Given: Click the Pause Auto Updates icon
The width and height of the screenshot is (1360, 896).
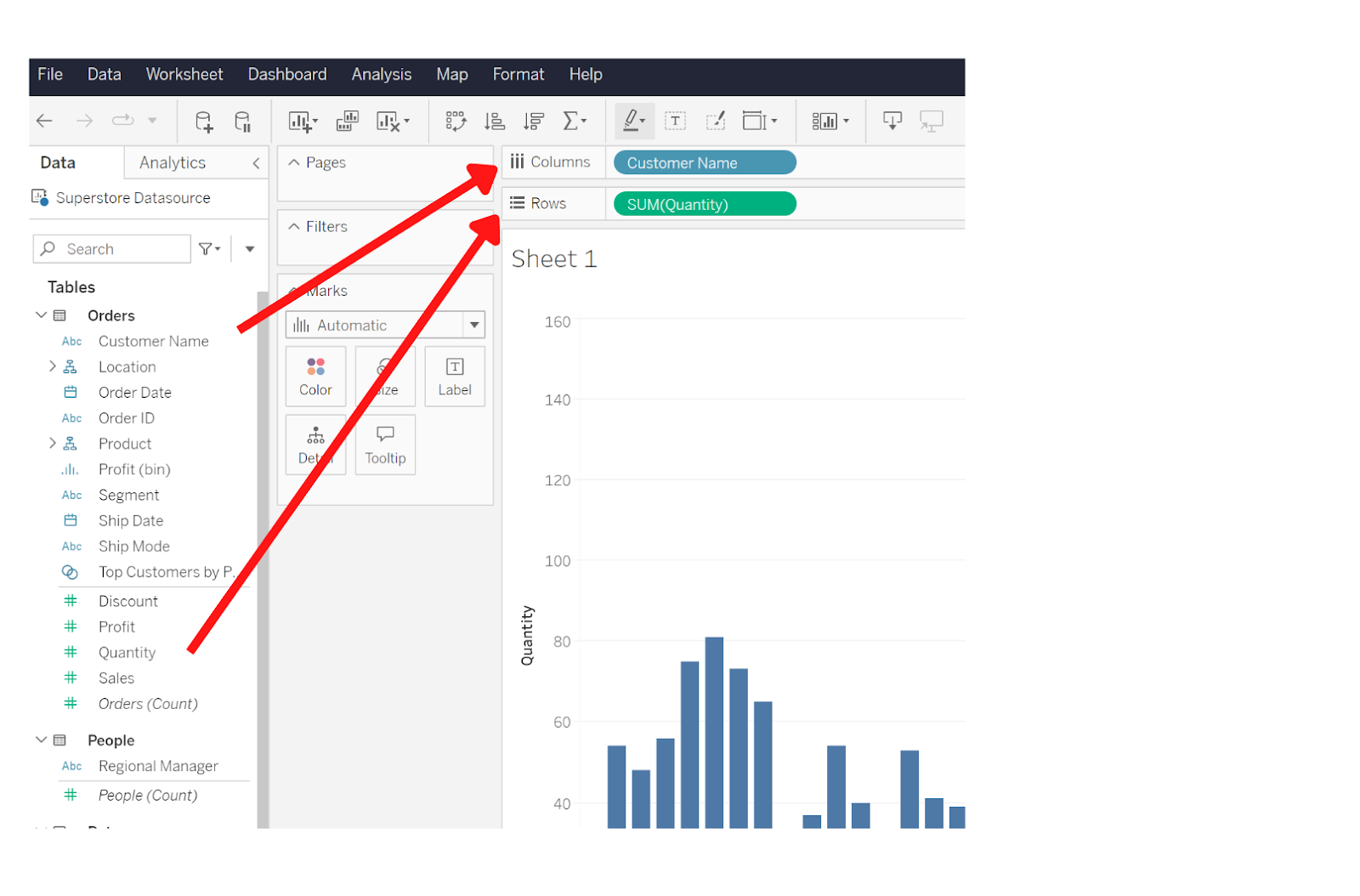Looking at the screenshot, I should pyautogui.click(x=243, y=122).
